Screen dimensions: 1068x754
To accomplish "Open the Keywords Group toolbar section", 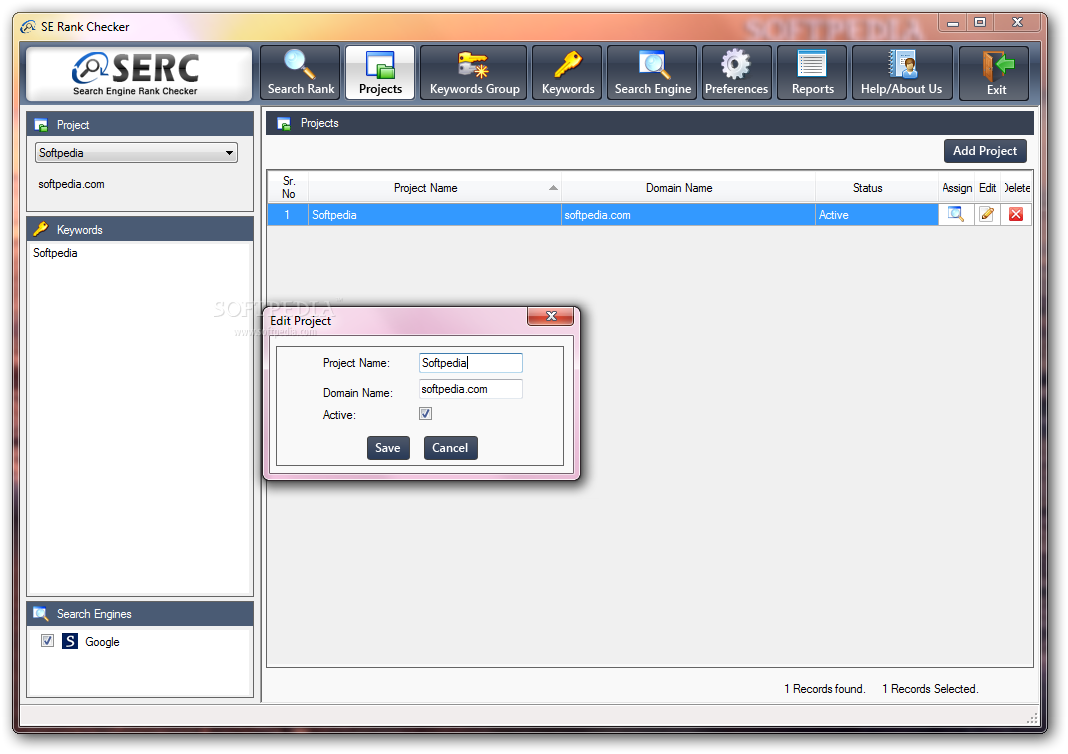I will tap(474, 73).
